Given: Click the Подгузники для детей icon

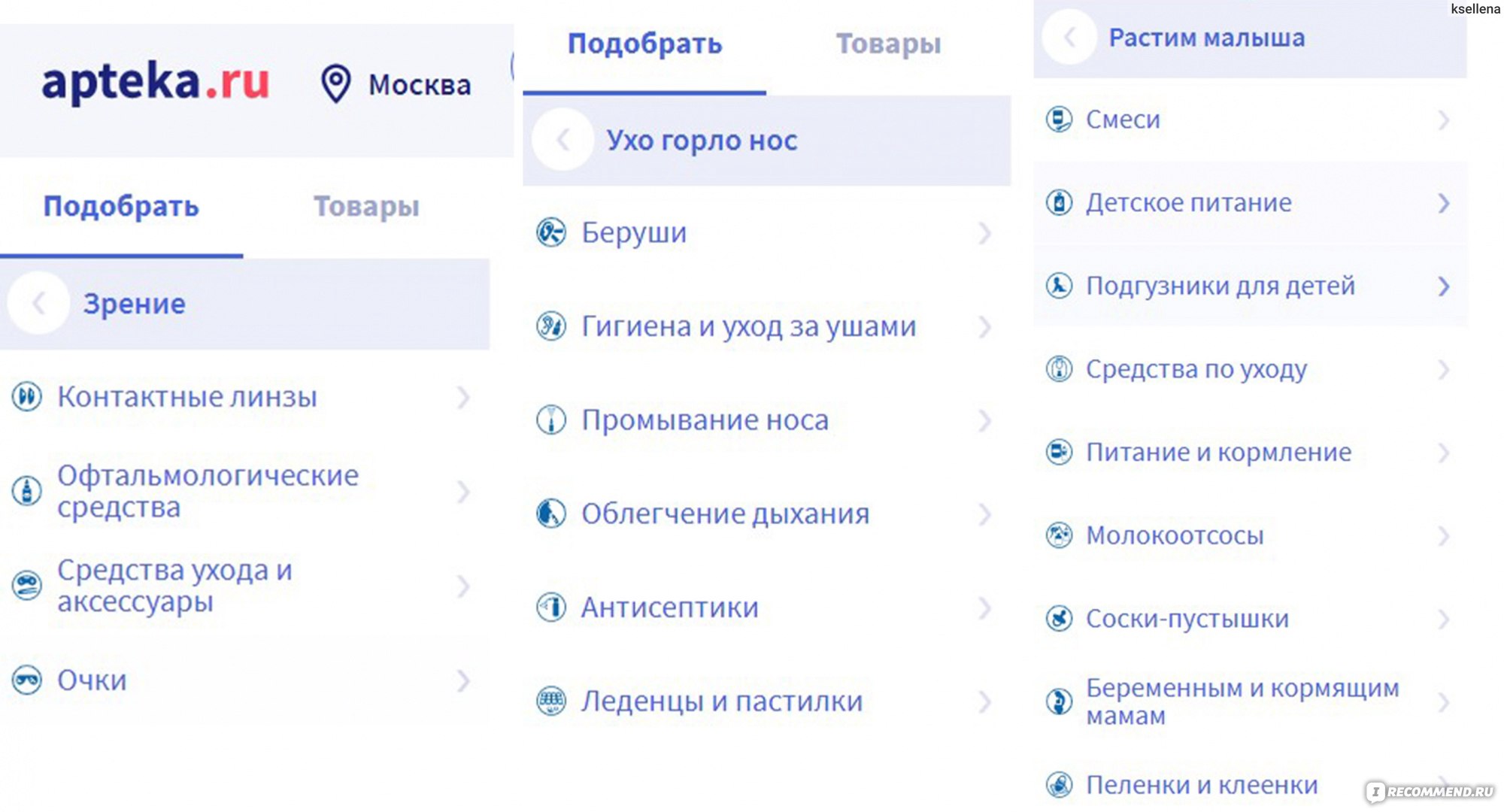Looking at the screenshot, I should pyautogui.click(x=1060, y=286).
